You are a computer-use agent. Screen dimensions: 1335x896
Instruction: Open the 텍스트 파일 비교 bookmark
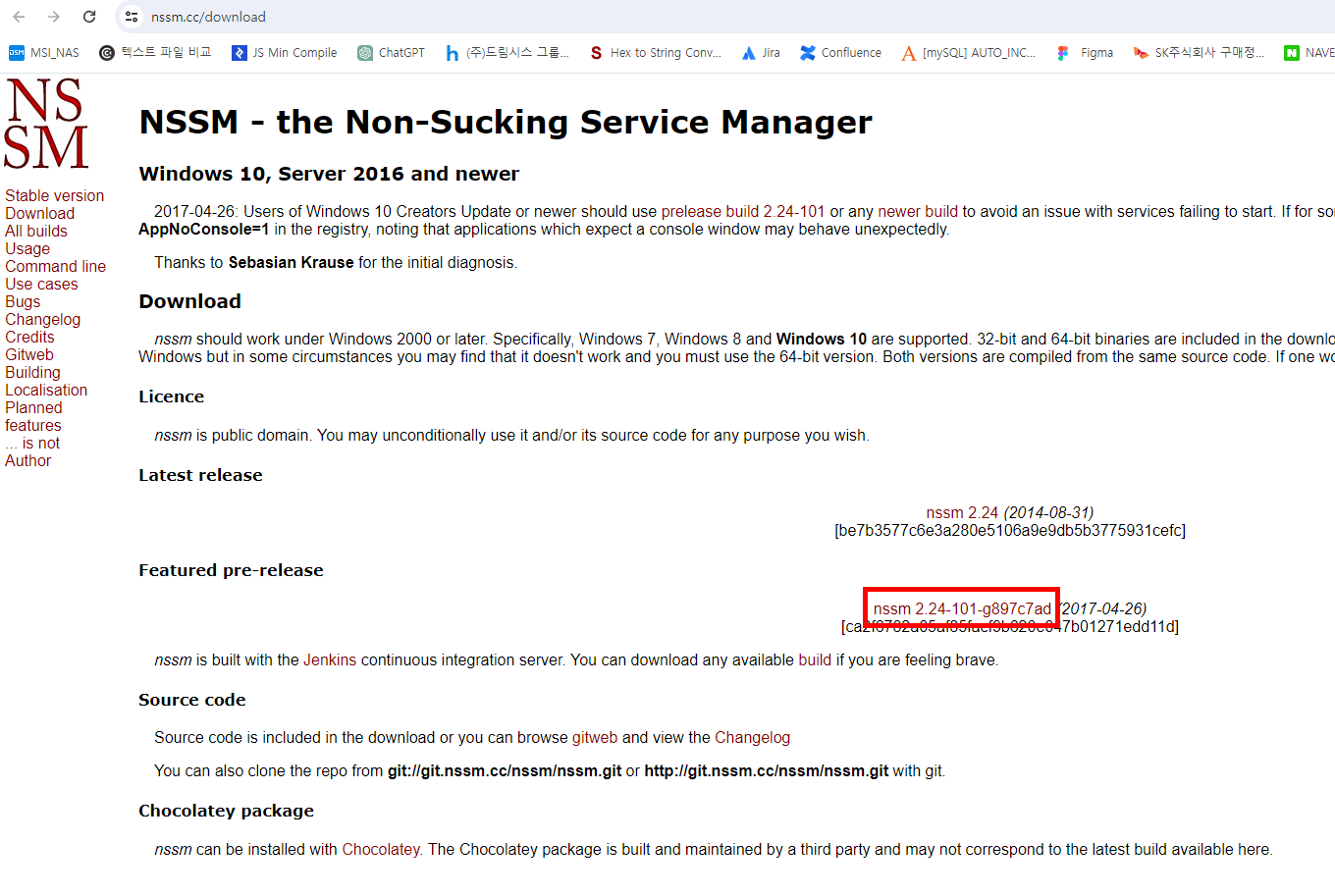click(155, 53)
